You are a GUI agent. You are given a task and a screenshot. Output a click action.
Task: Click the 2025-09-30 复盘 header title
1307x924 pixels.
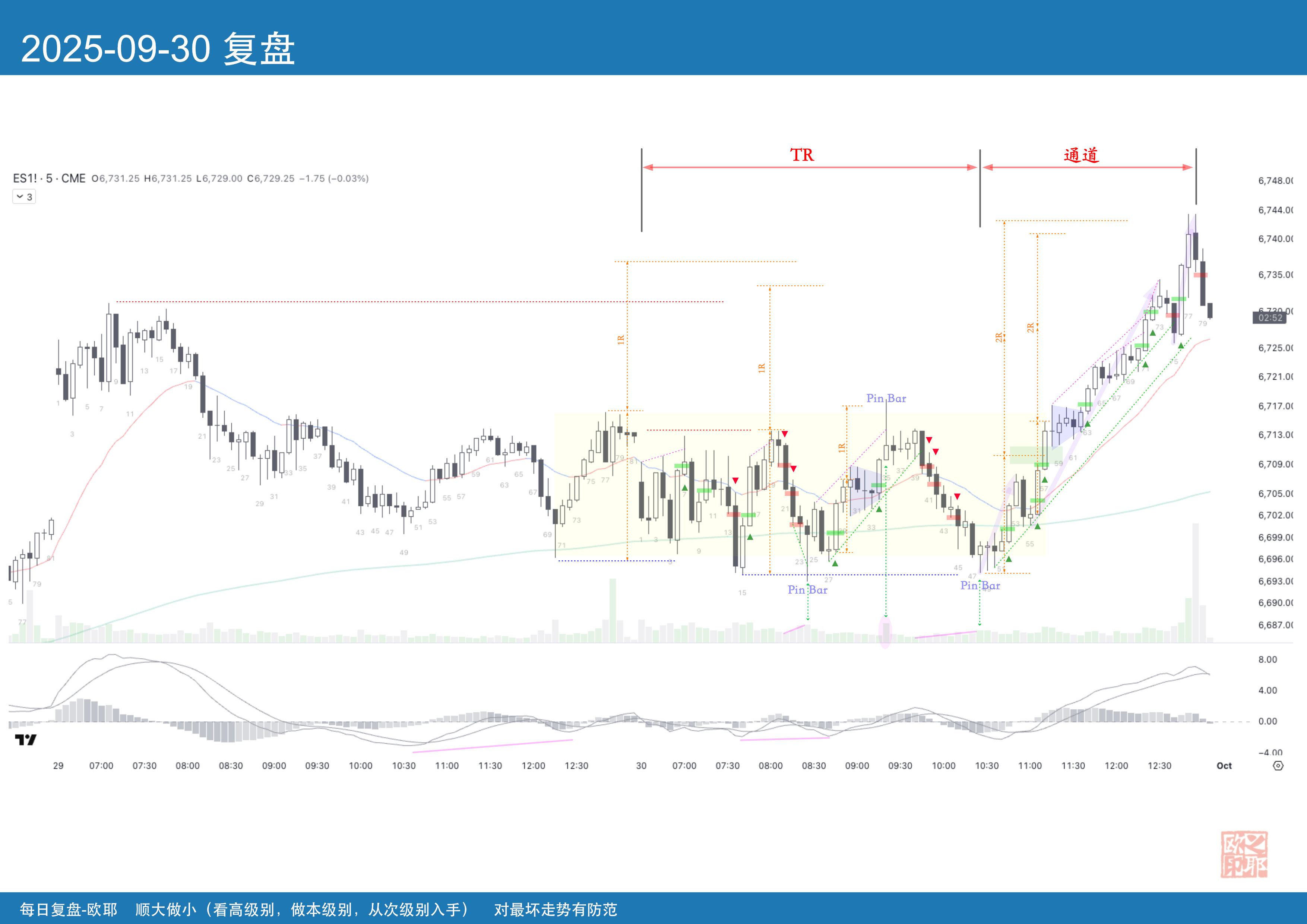158,49
